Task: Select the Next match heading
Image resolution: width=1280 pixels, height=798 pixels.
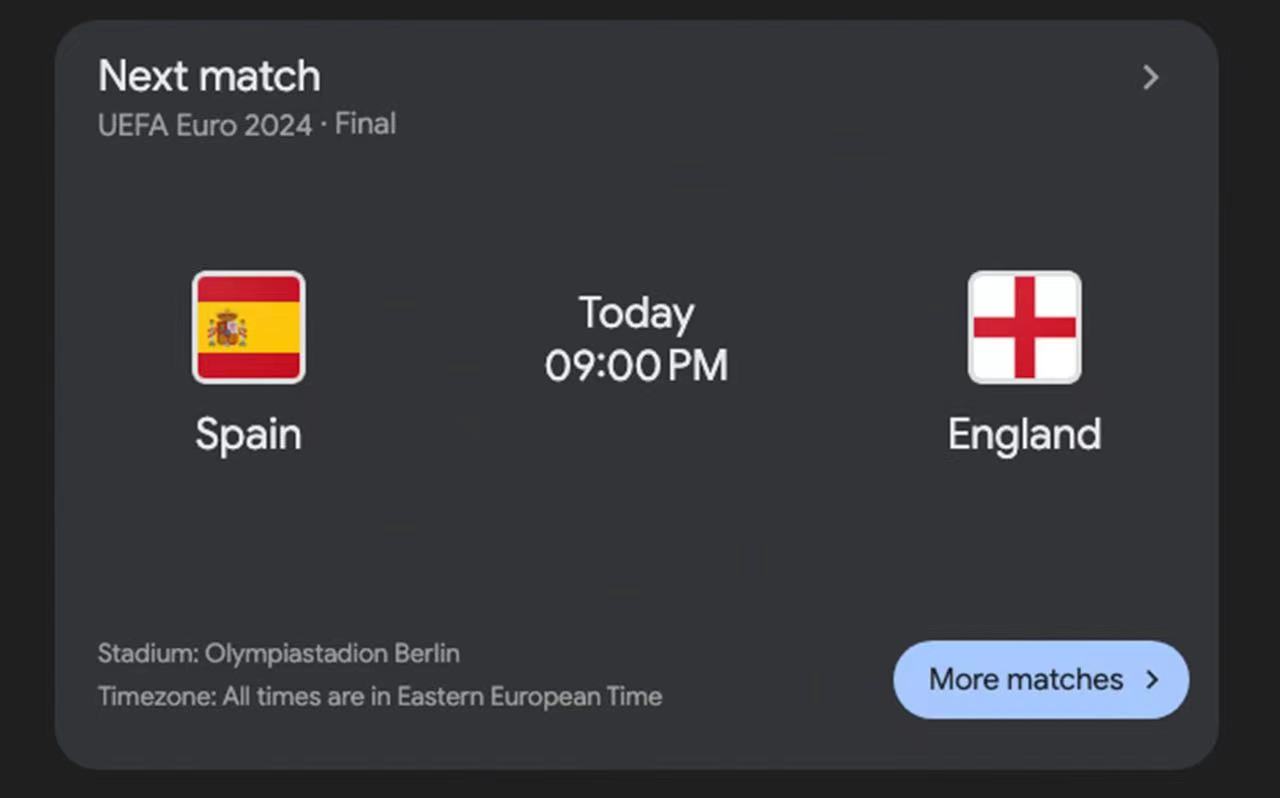Action: 209,77
